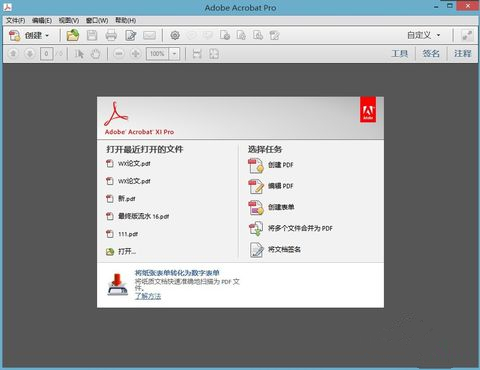Choose the selection cursor tool

click(79, 54)
